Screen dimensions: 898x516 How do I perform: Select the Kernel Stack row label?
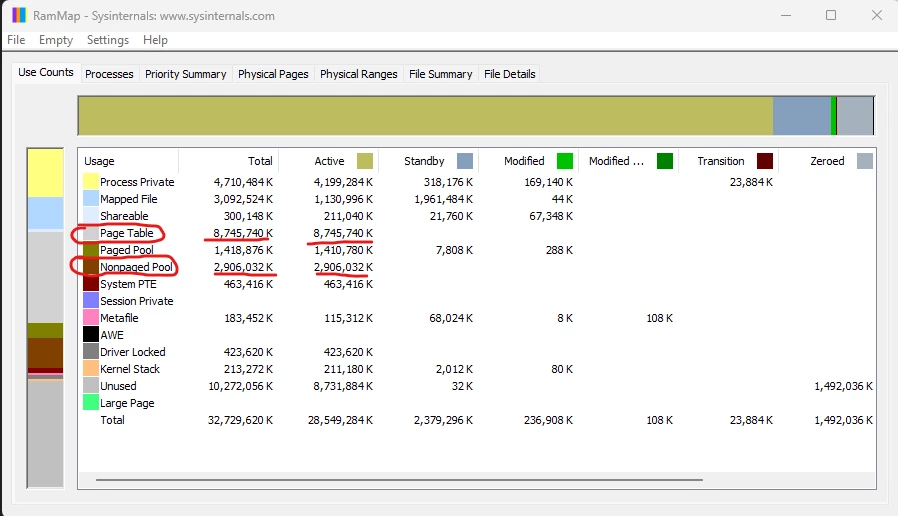pyautogui.click(x=129, y=369)
